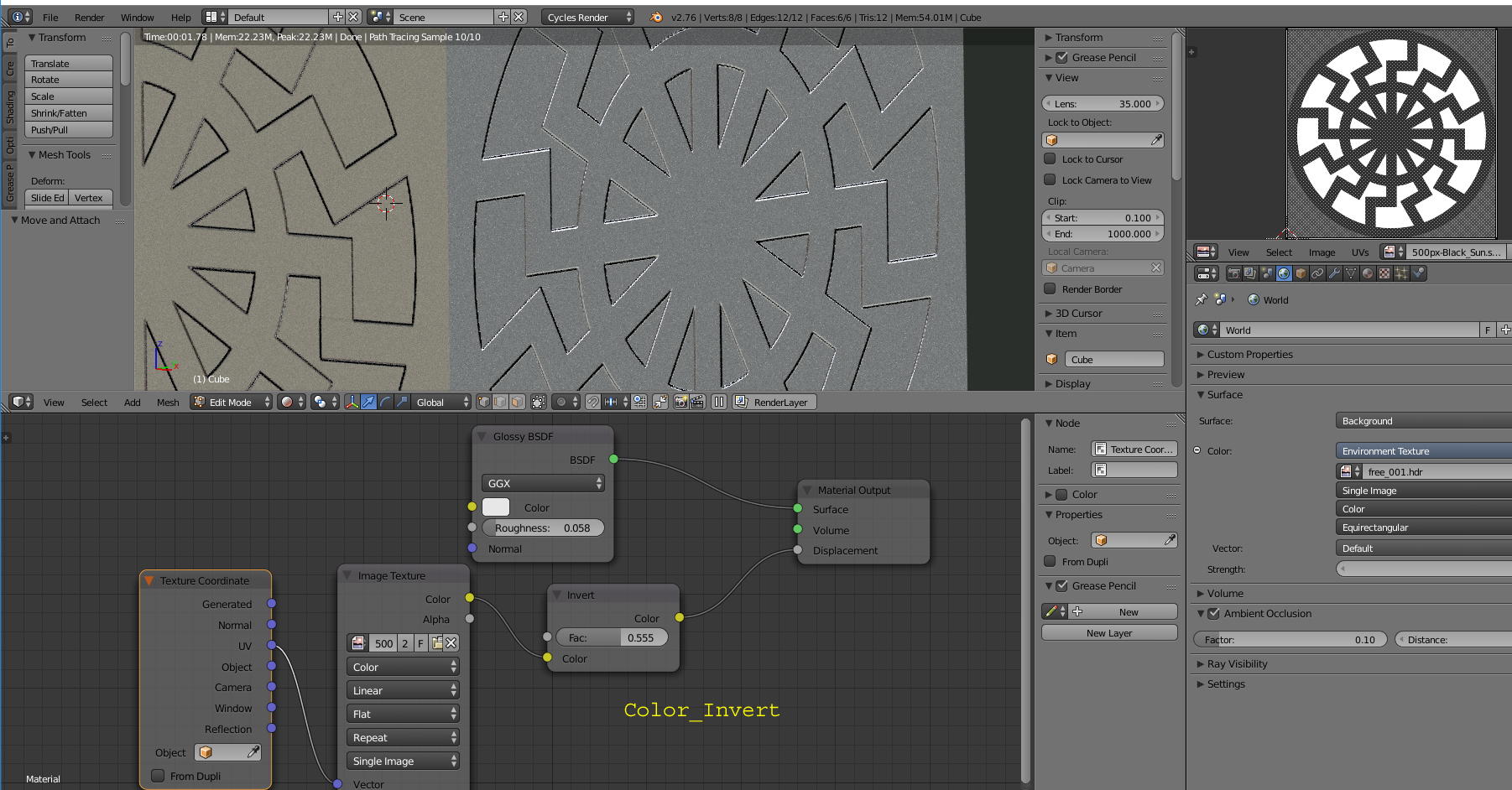Open the Mesh menu in 3D view header
Image resolution: width=1512 pixels, height=790 pixels.
[x=168, y=403]
